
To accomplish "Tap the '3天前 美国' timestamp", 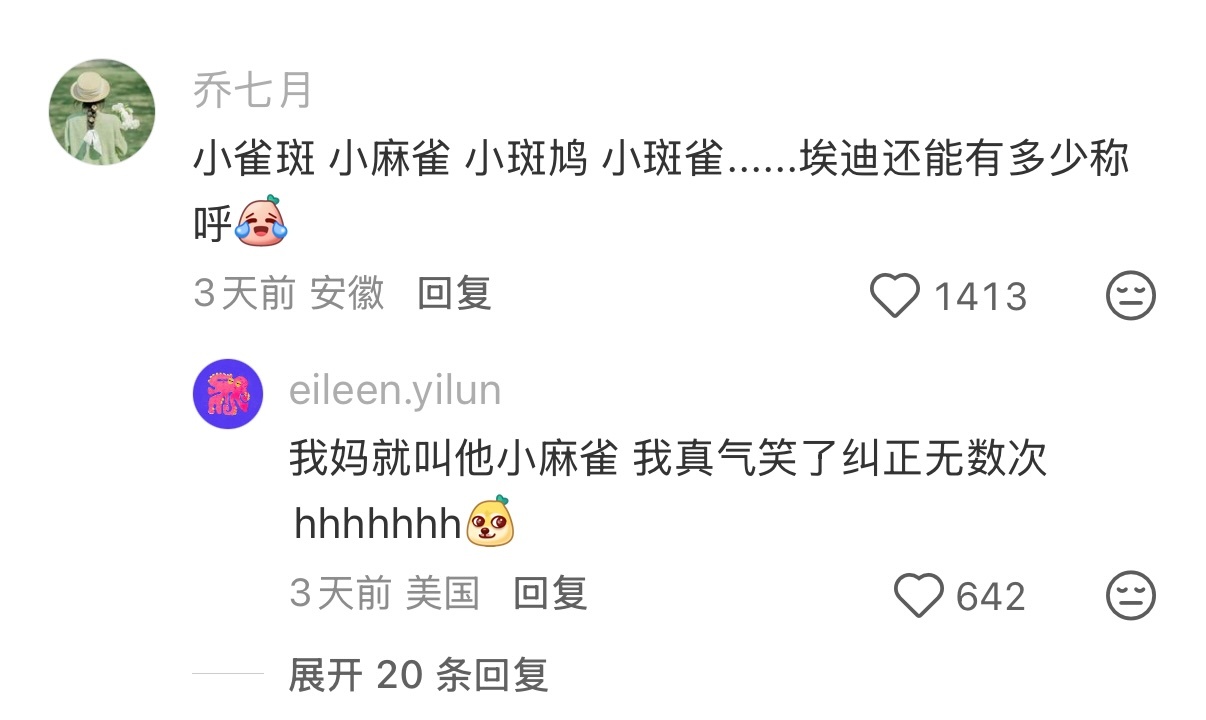I will click(x=385, y=594).
